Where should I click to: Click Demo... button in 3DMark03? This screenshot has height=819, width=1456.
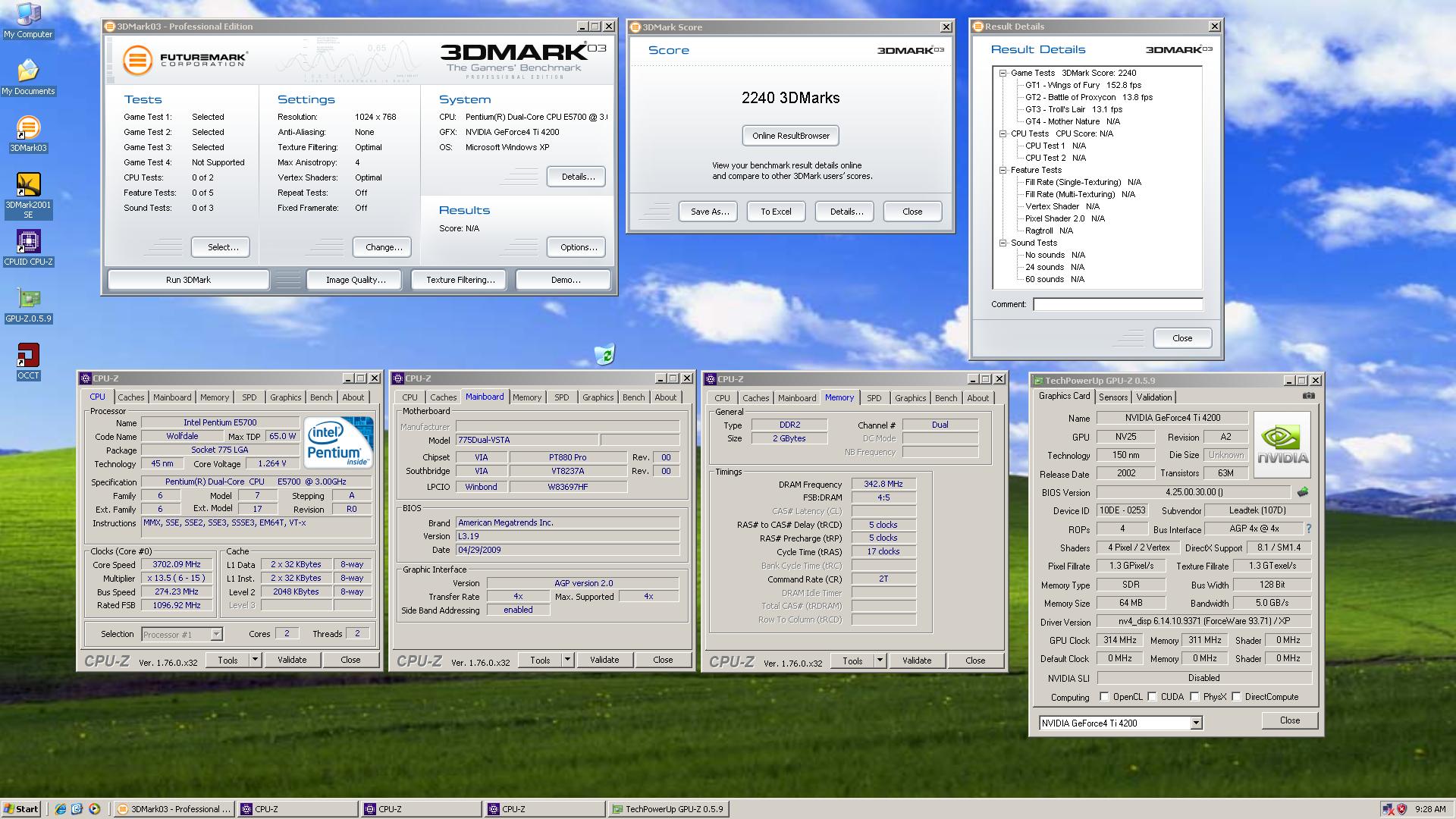click(x=565, y=280)
